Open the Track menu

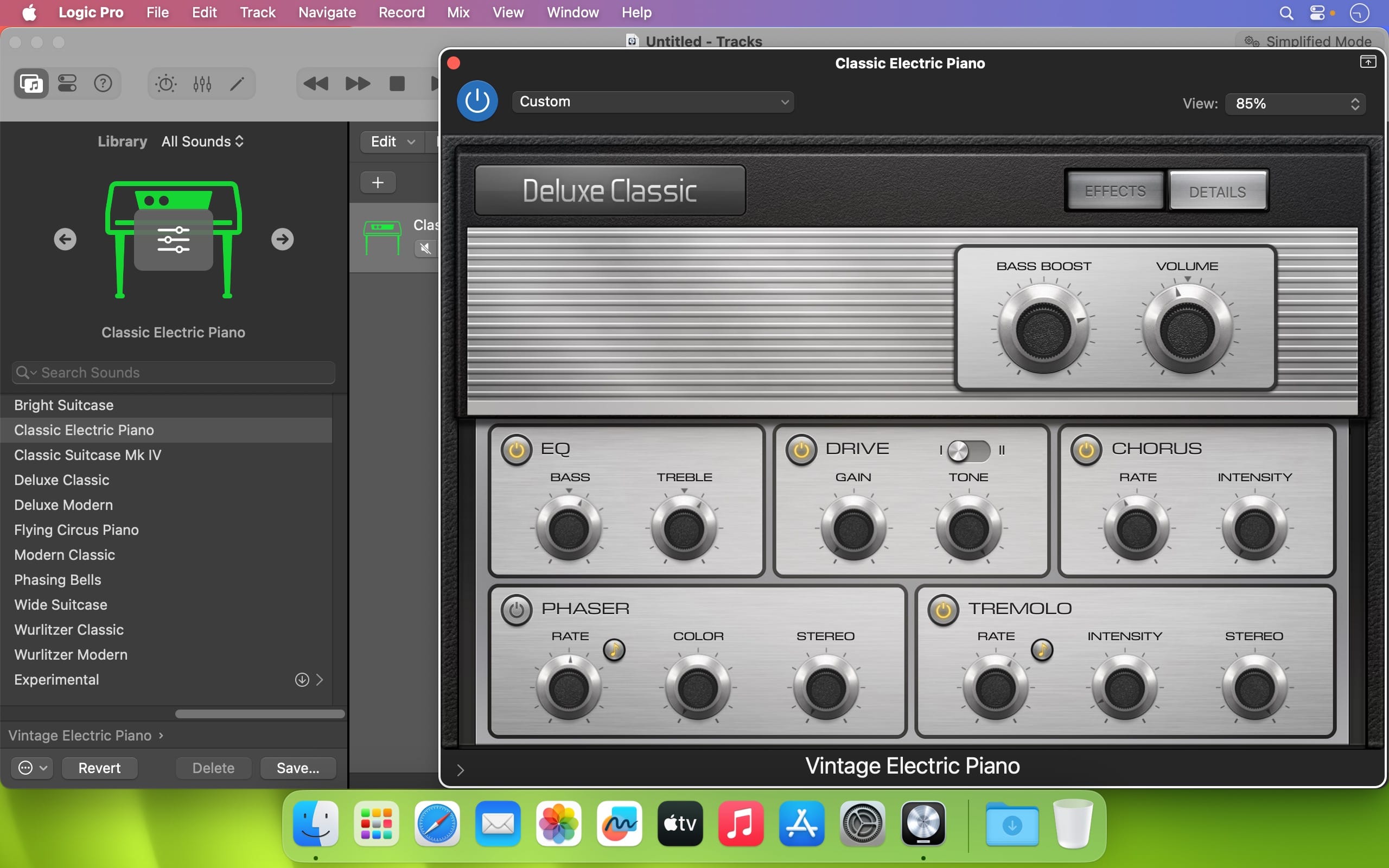258,12
